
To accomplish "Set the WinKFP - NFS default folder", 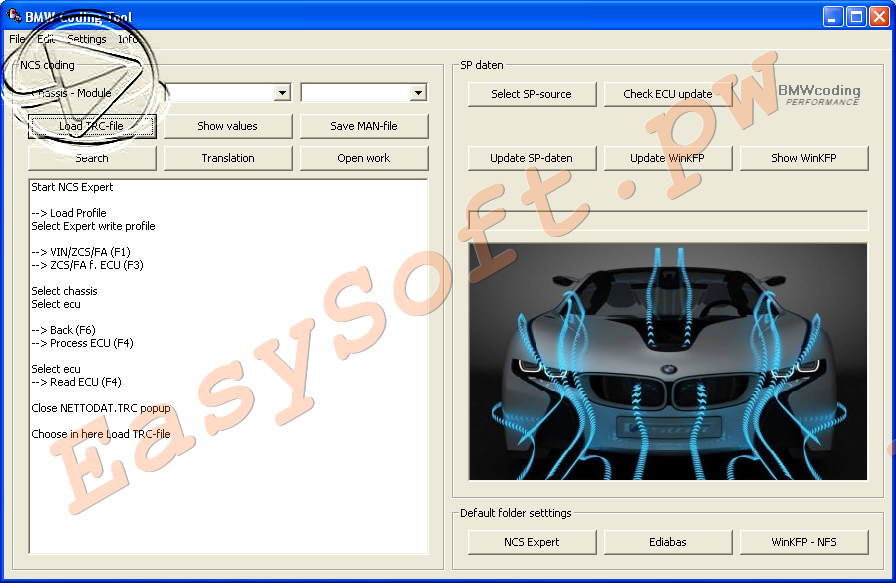I will (804, 542).
